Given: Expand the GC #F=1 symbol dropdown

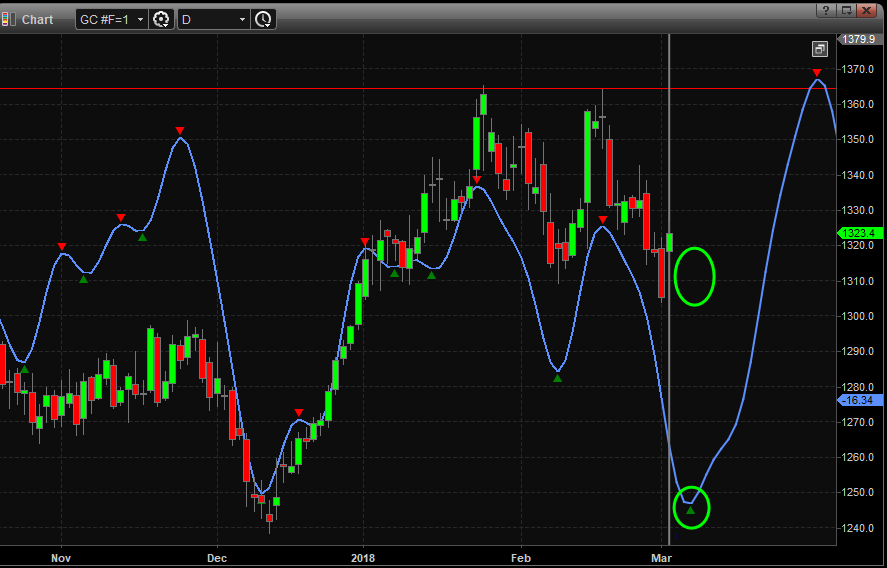Looking at the screenshot, I should coord(139,19).
